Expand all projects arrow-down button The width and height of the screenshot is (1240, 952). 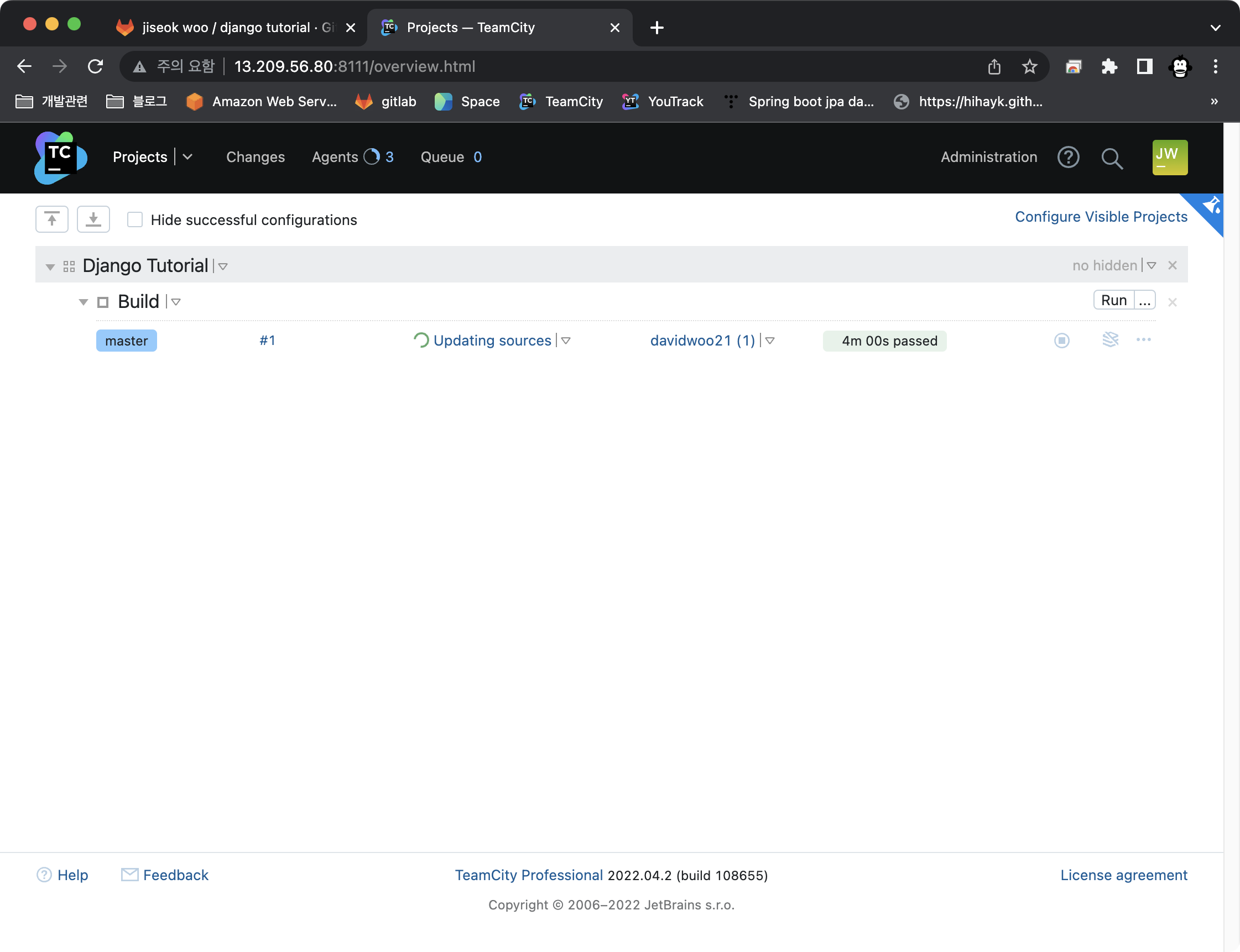pyautogui.click(x=93, y=219)
